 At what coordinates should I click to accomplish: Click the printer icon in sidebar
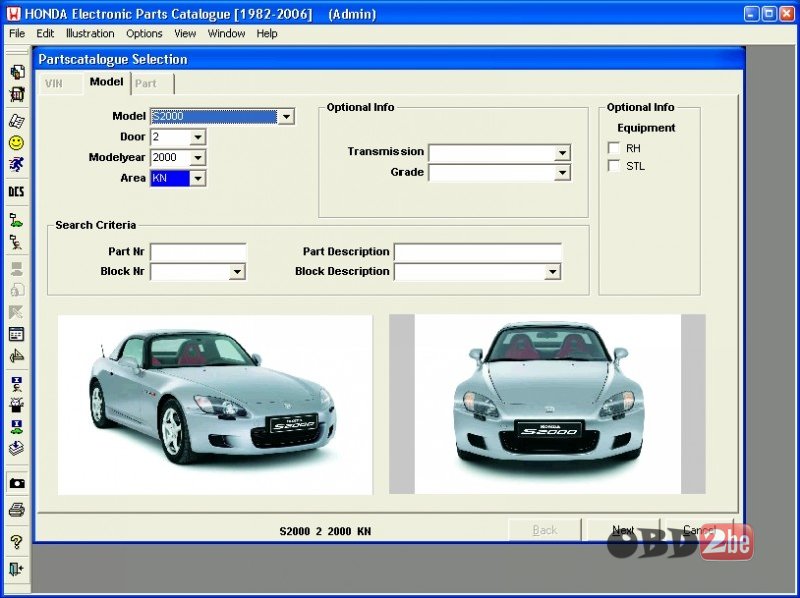[17, 510]
